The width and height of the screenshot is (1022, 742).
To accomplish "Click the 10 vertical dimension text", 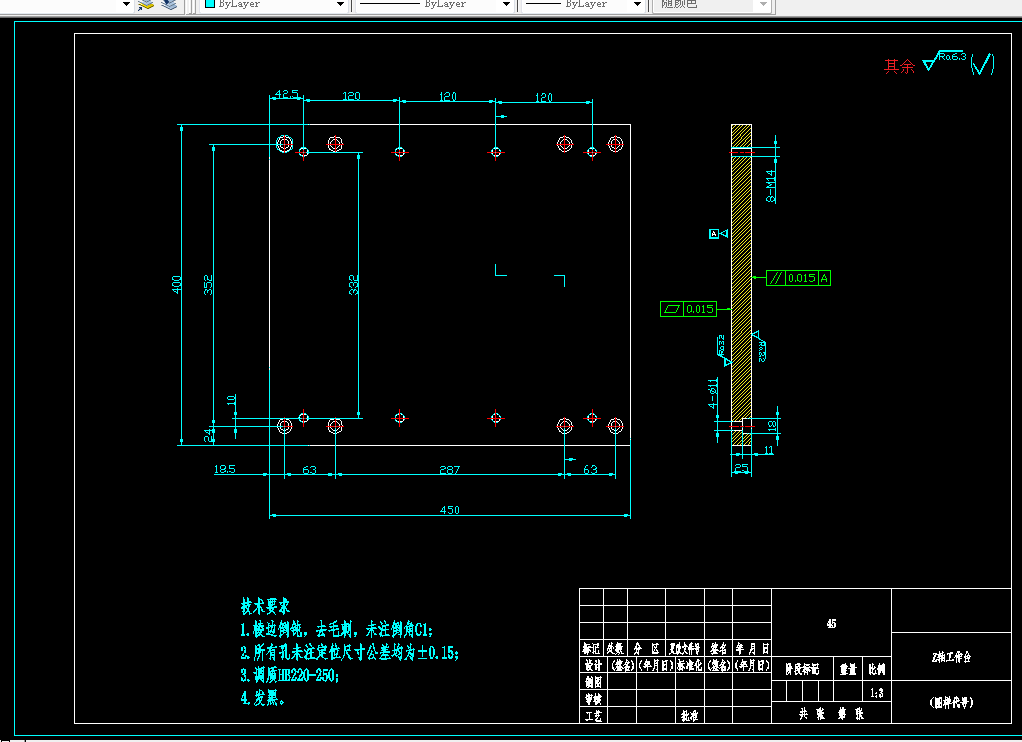I will tap(231, 400).
